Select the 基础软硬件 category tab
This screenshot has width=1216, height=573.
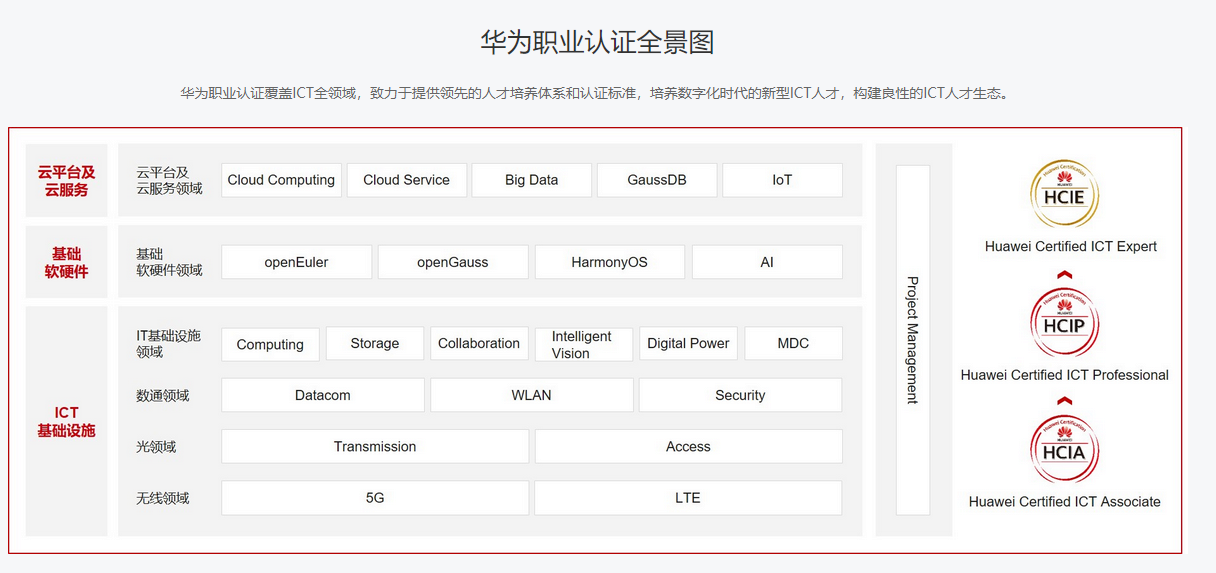click(x=67, y=262)
